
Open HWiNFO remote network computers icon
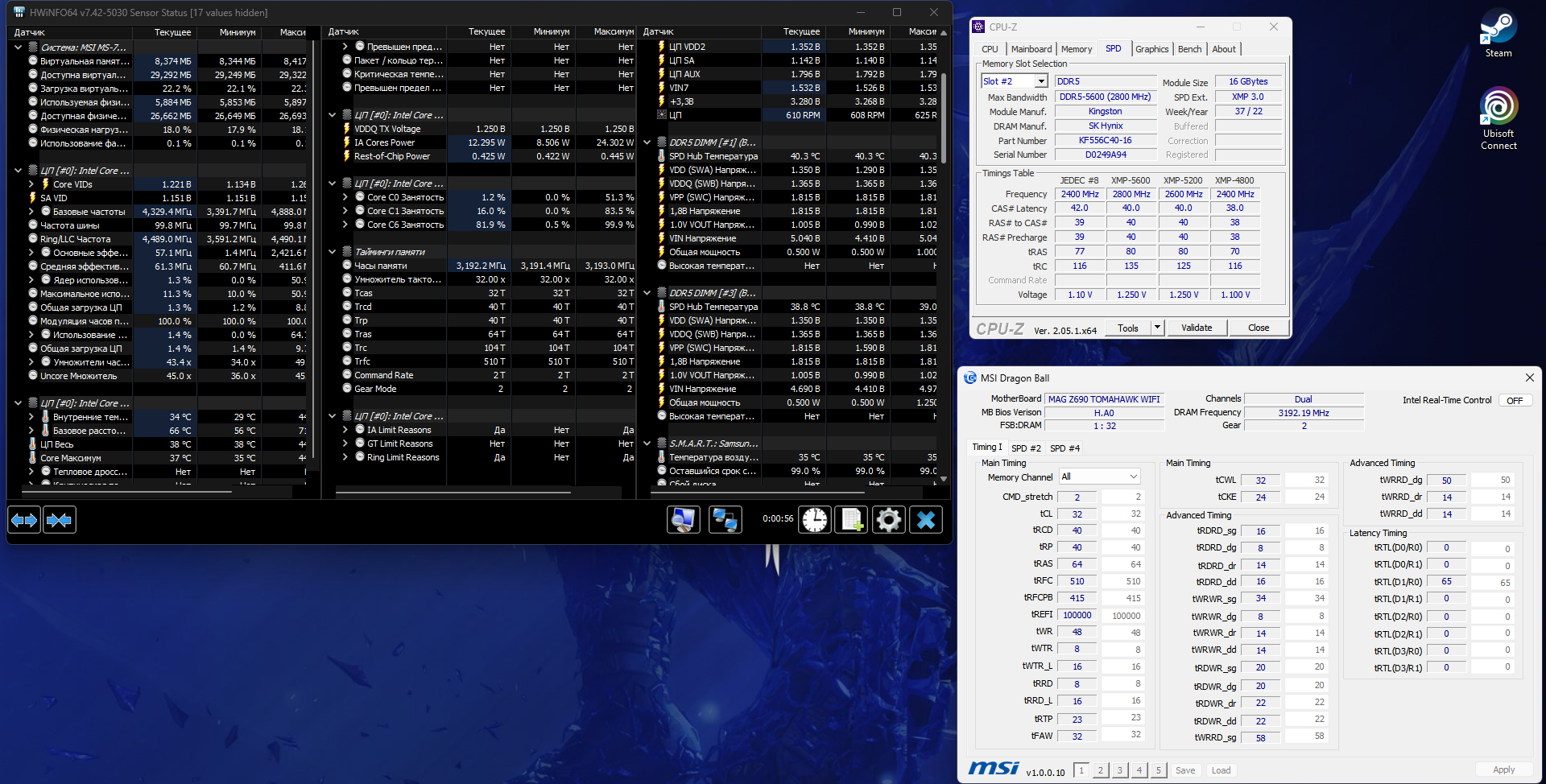(725, 520)
